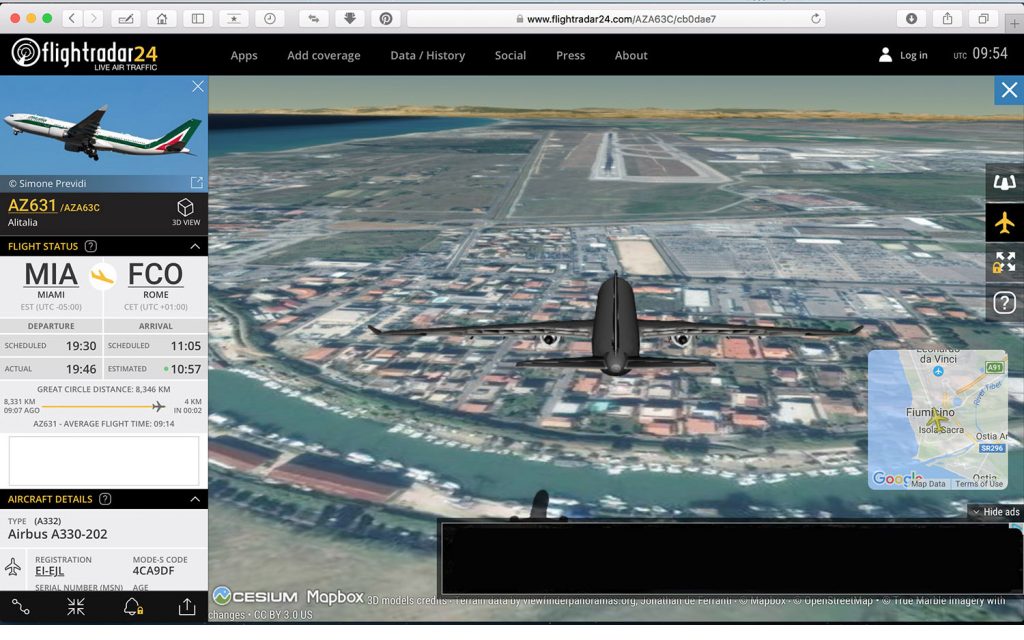Screen dimensions: 1024x640
Task: Click Hide ads toggle
Action: 995,512
